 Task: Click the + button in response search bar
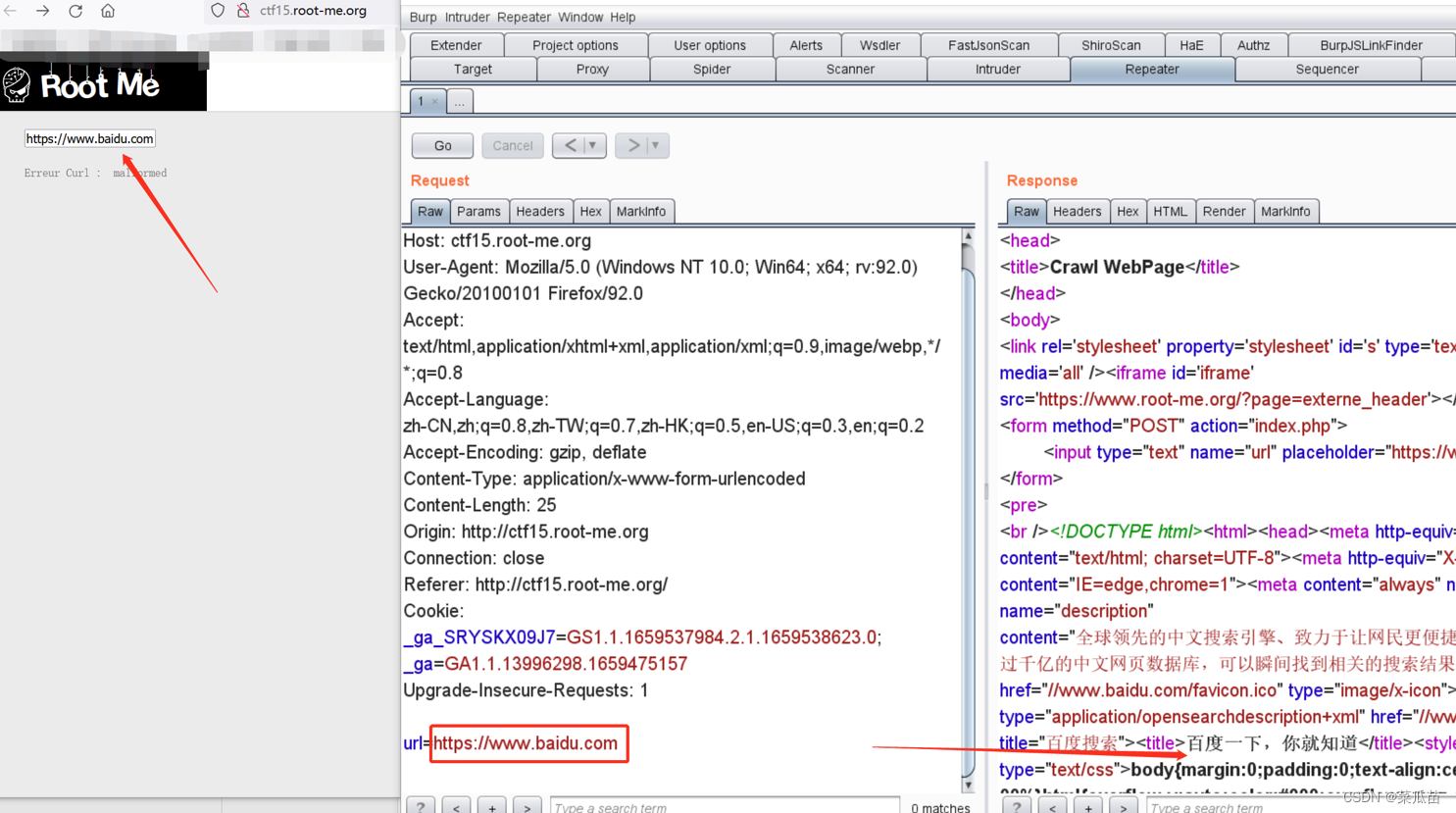pos(1088,806)
